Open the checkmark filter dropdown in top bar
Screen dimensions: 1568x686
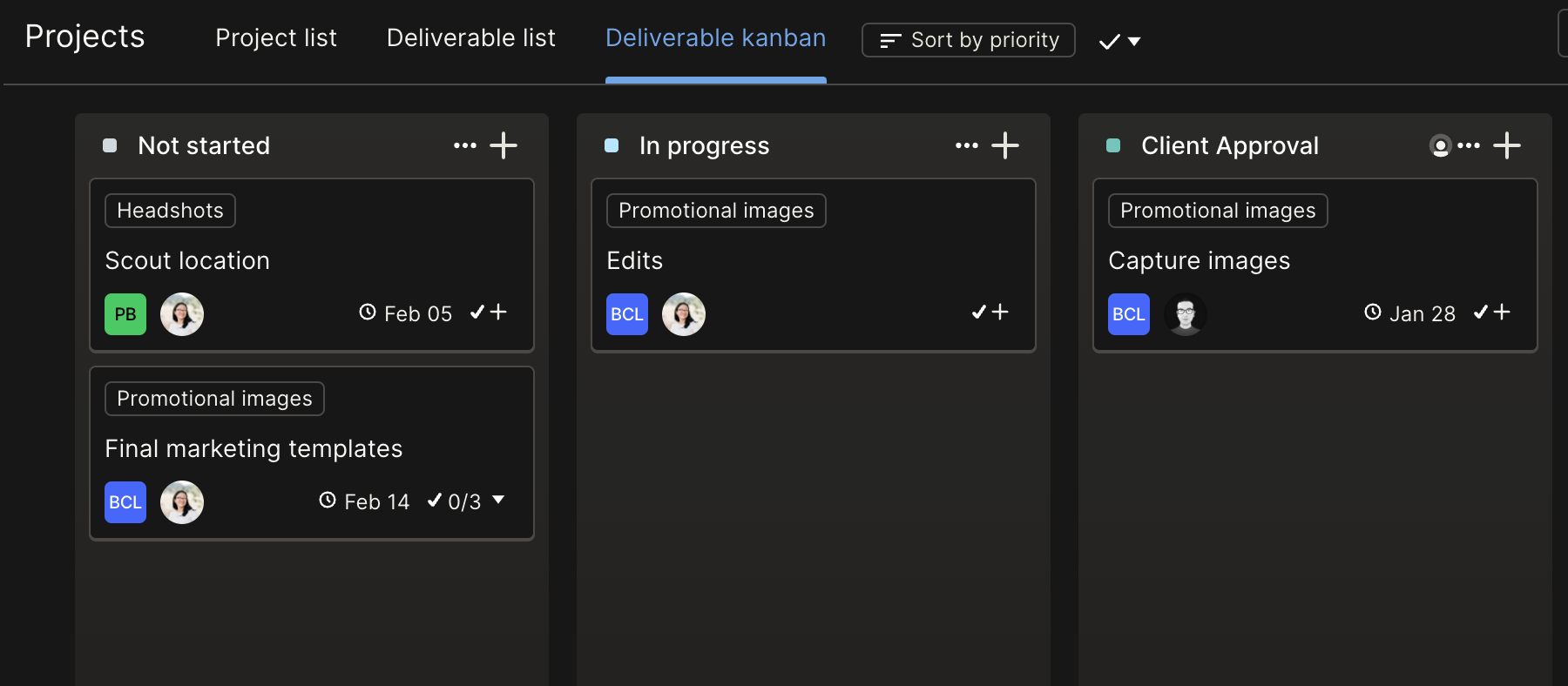tap(1120, 41)
